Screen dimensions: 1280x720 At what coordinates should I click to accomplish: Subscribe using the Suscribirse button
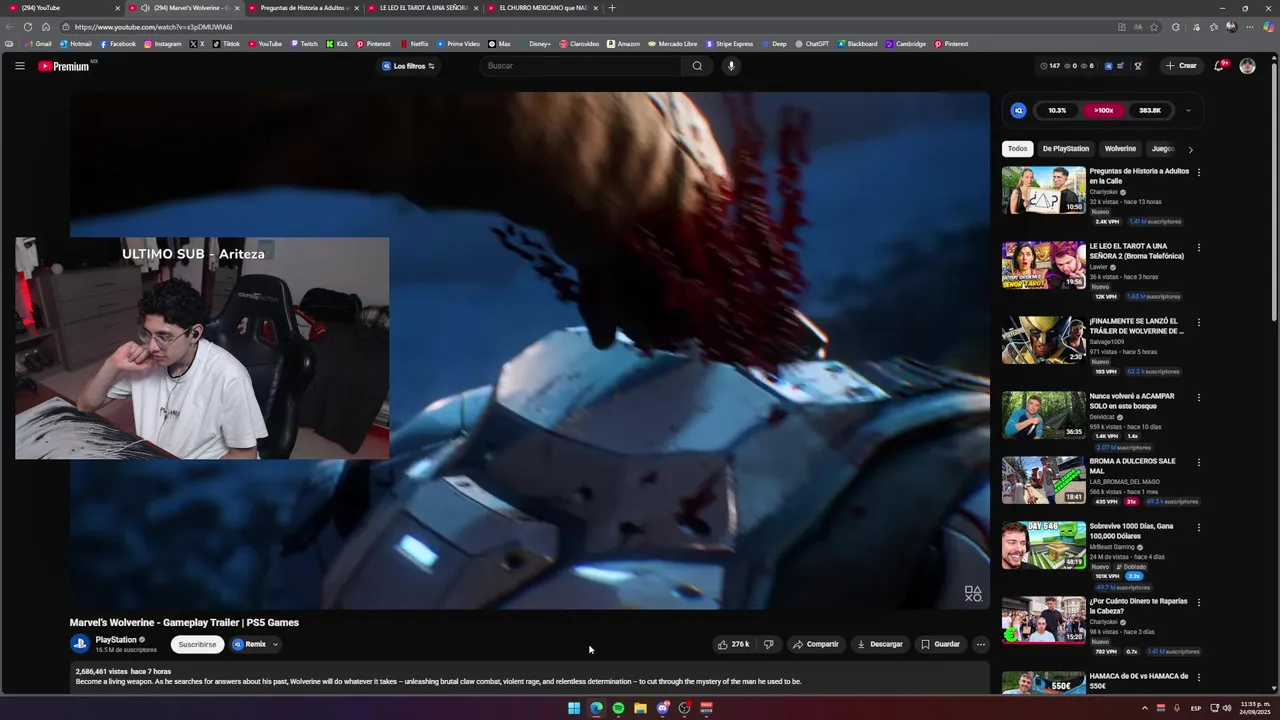click(x=197, y=644)
